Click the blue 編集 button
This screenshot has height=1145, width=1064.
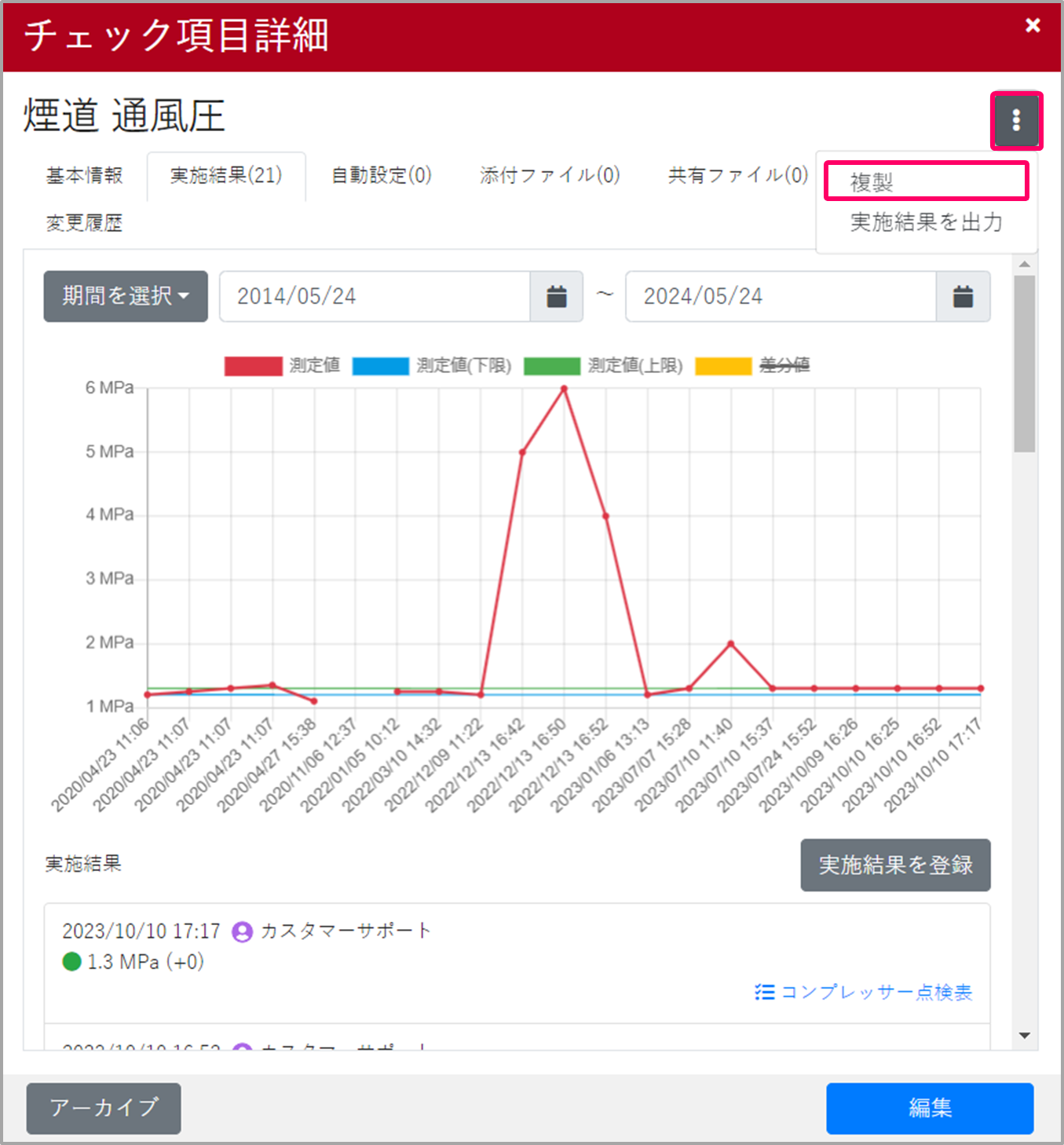click(x=929, y=1107)
